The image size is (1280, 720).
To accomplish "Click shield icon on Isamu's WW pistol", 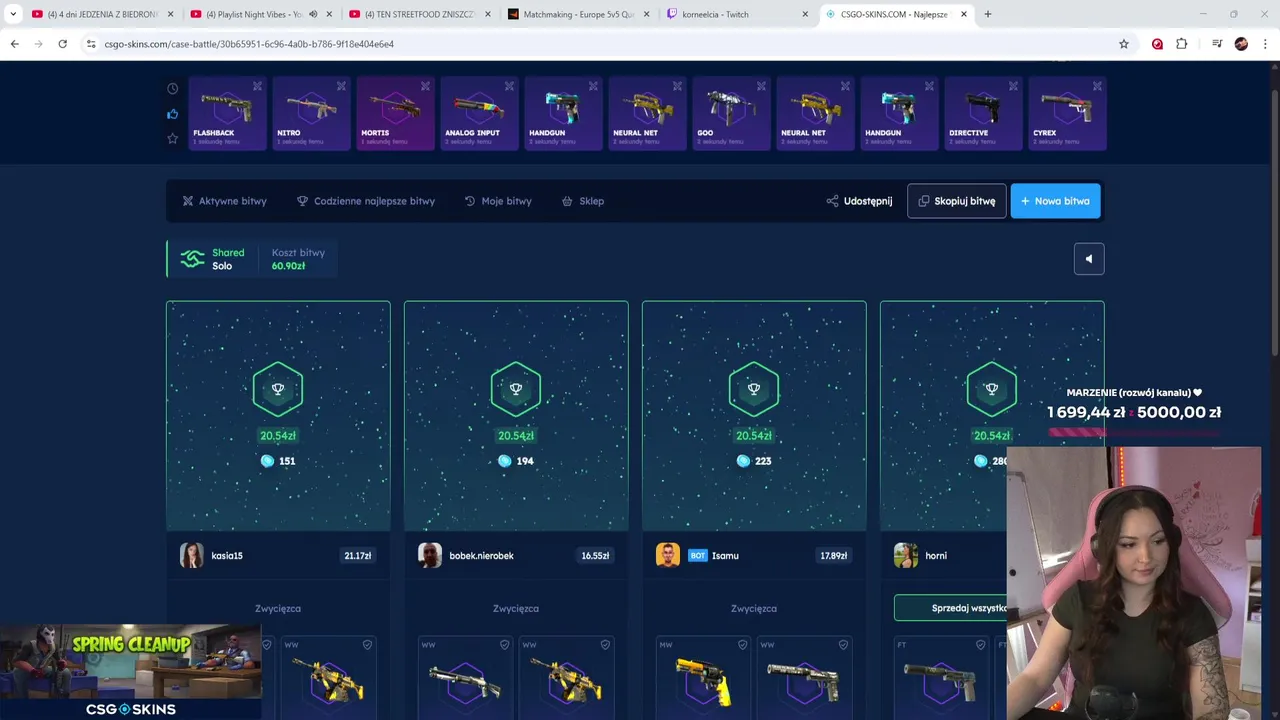I will (843, 645).
